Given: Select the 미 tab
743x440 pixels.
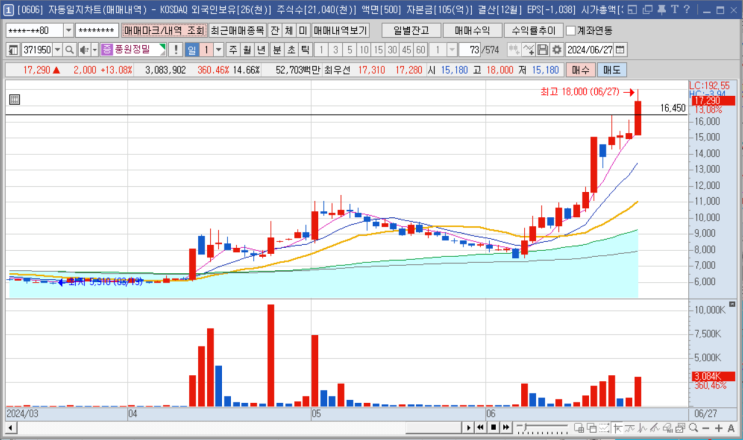Looking at the screenshot, I should (x=303, y=31).
